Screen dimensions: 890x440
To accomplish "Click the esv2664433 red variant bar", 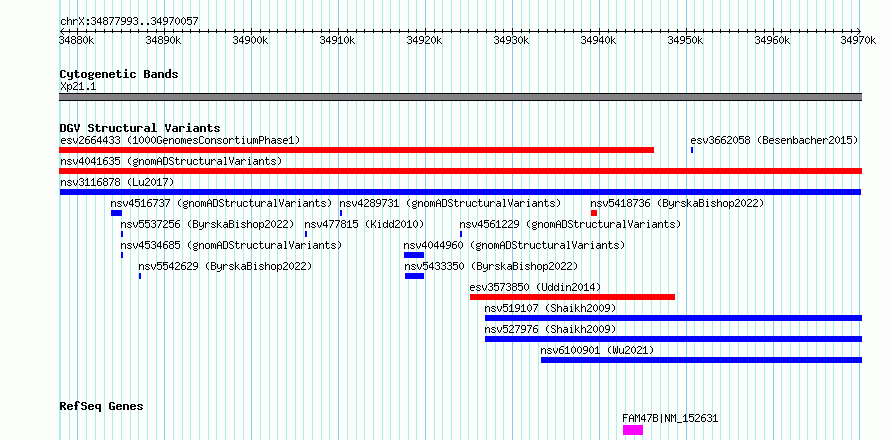I will [x=356, y=150].
